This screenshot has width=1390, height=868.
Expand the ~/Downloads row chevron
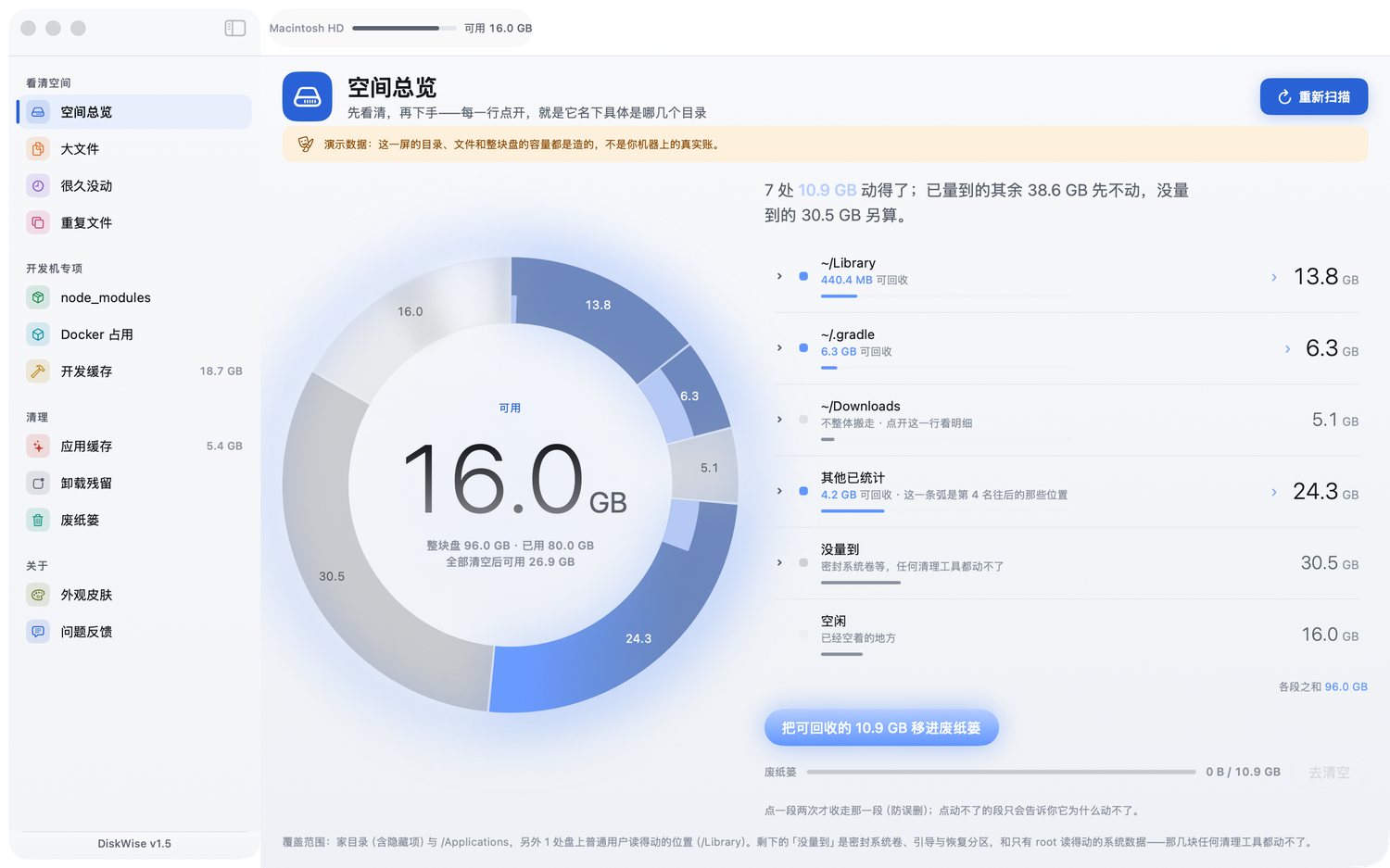point(779,420)
